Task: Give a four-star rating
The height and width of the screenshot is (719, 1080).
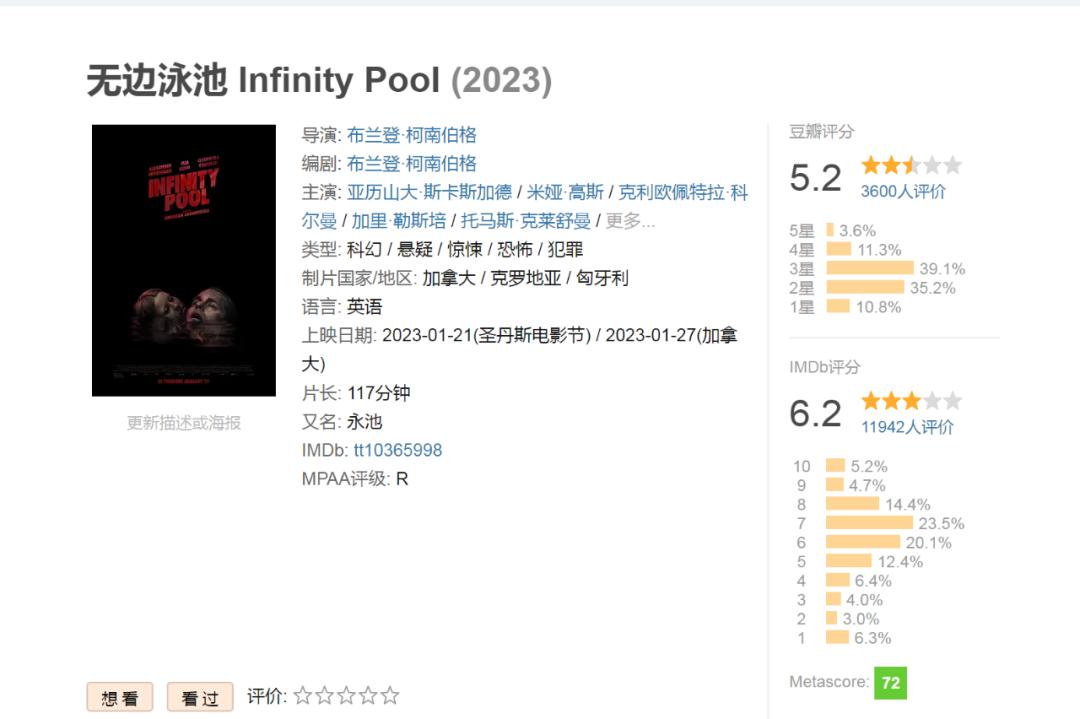Action: point(368,696)
